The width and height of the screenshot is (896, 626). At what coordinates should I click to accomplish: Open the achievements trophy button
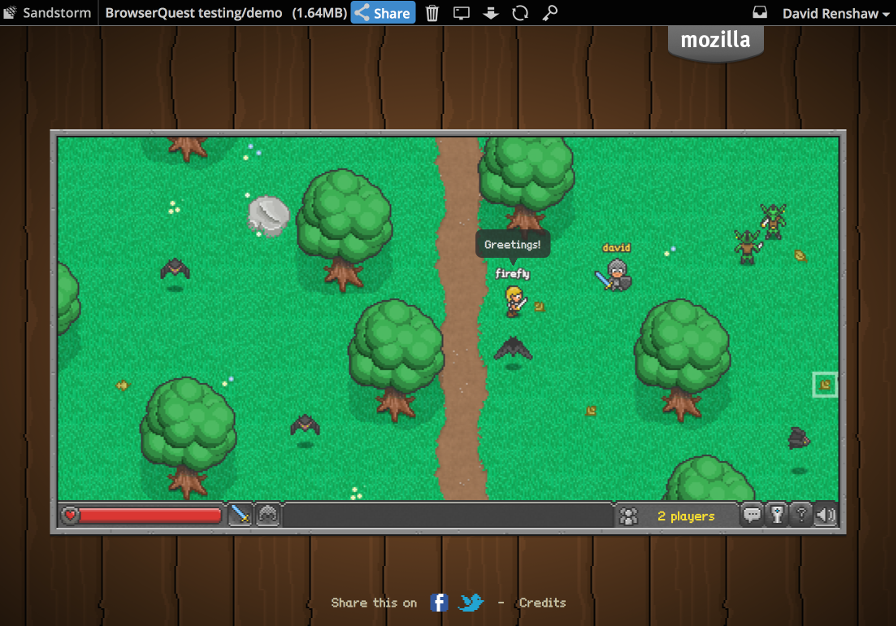pyautogui.click(x=777, y=515)
